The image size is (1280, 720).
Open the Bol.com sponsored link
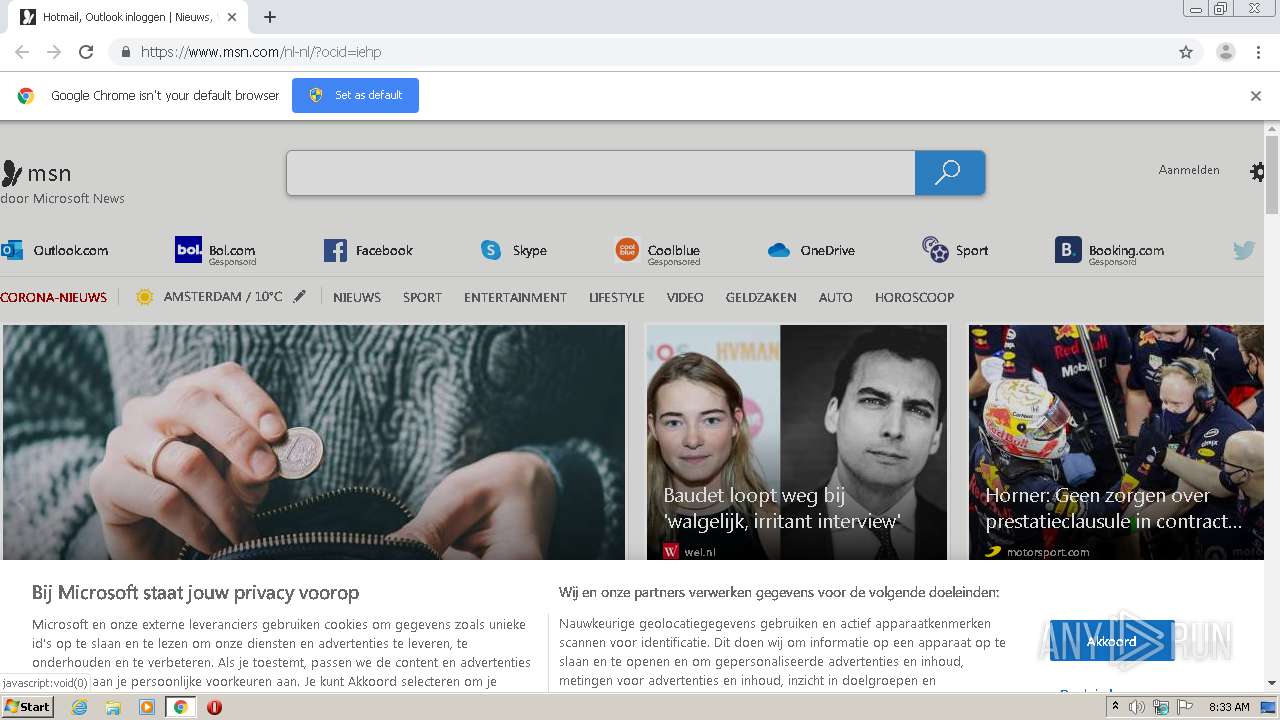(x=215, y=250)
